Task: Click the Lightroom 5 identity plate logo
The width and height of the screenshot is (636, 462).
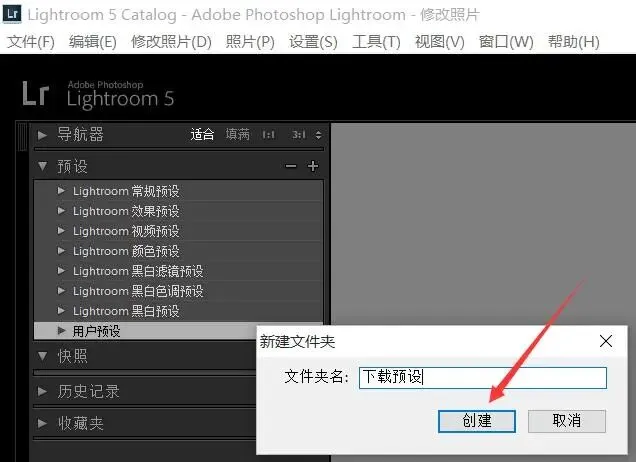Action: coord(98,94)
